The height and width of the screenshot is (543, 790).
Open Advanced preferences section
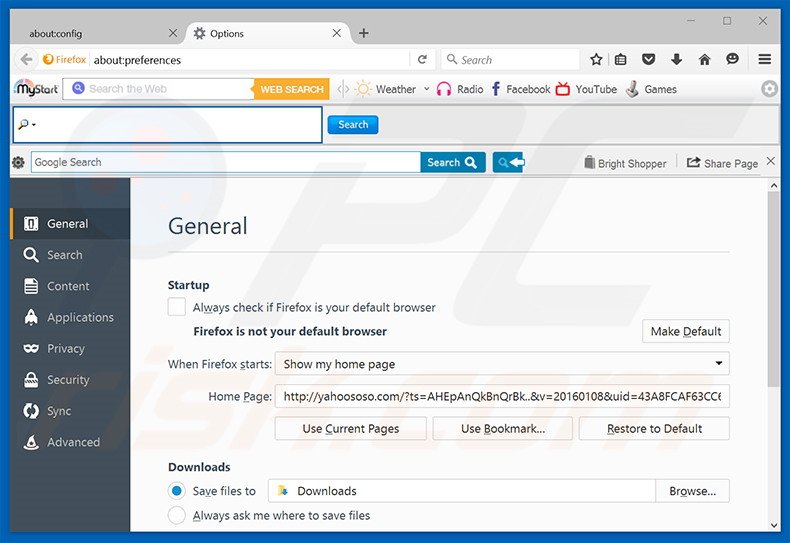coord(70,442)
